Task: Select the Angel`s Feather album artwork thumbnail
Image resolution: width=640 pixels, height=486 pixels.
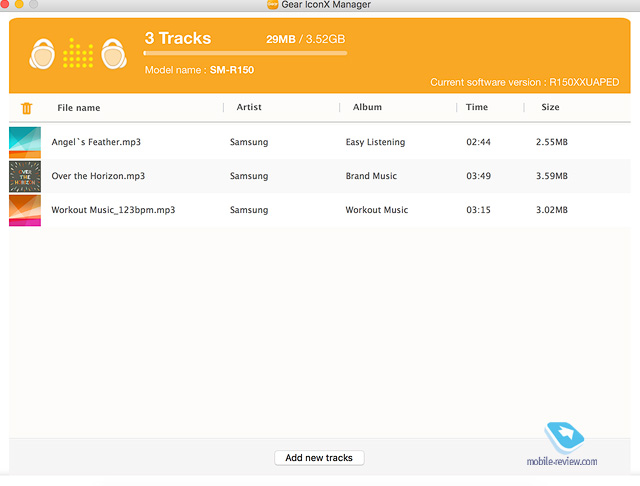Action: (x=25, y=142)
